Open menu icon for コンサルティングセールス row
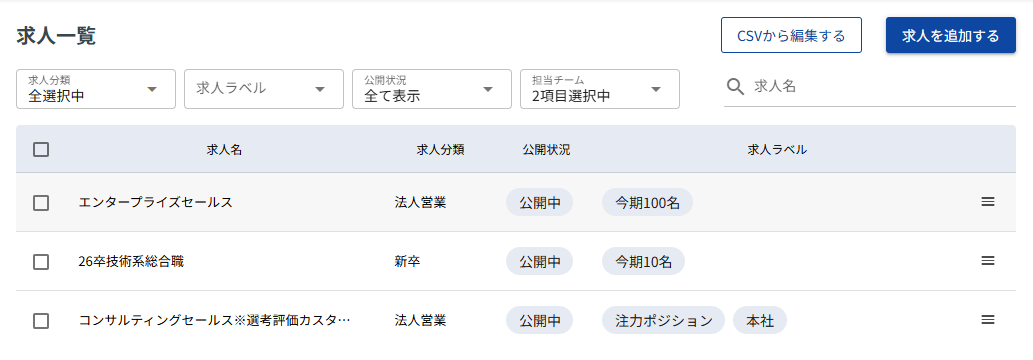The width and height of the screenshot is (1033, 360). tap(988, 320)
